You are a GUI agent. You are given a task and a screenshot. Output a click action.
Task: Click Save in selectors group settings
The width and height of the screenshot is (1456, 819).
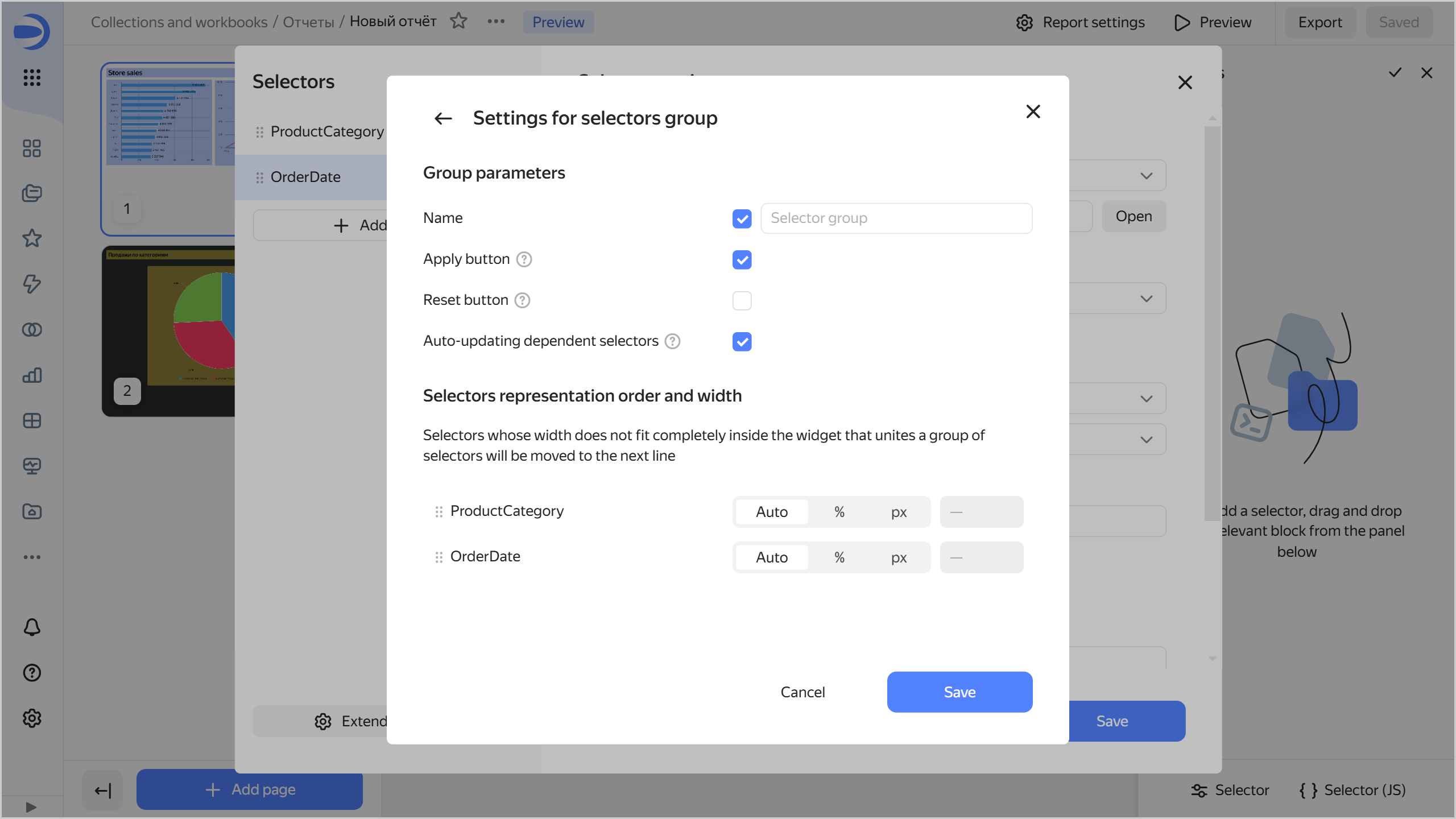tap(959, 692)
